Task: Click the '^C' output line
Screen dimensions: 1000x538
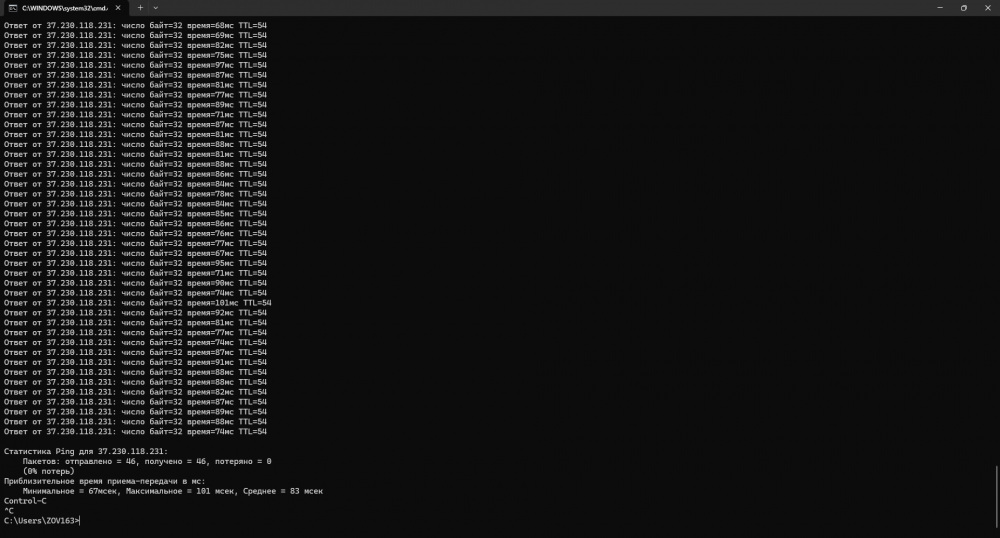Action: pyautogui.click(x=9, y=511)
